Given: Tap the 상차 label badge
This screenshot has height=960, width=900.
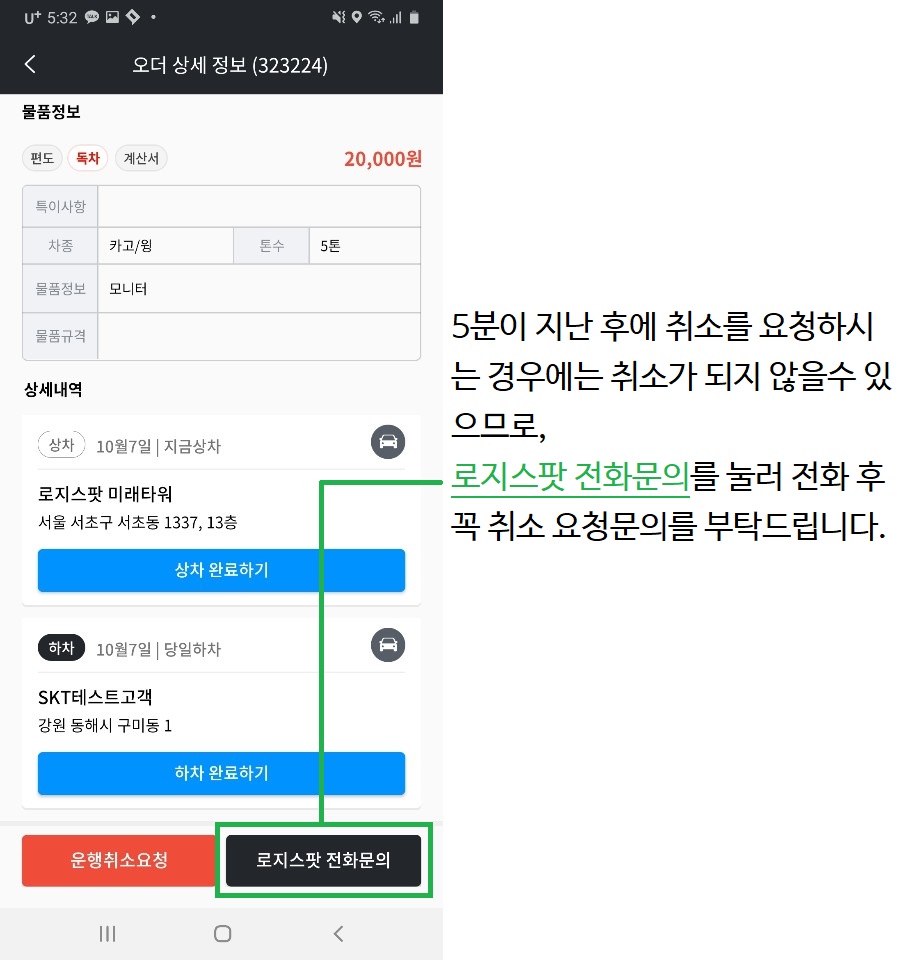Looking at the screenshot, I should tap(61, 444).
